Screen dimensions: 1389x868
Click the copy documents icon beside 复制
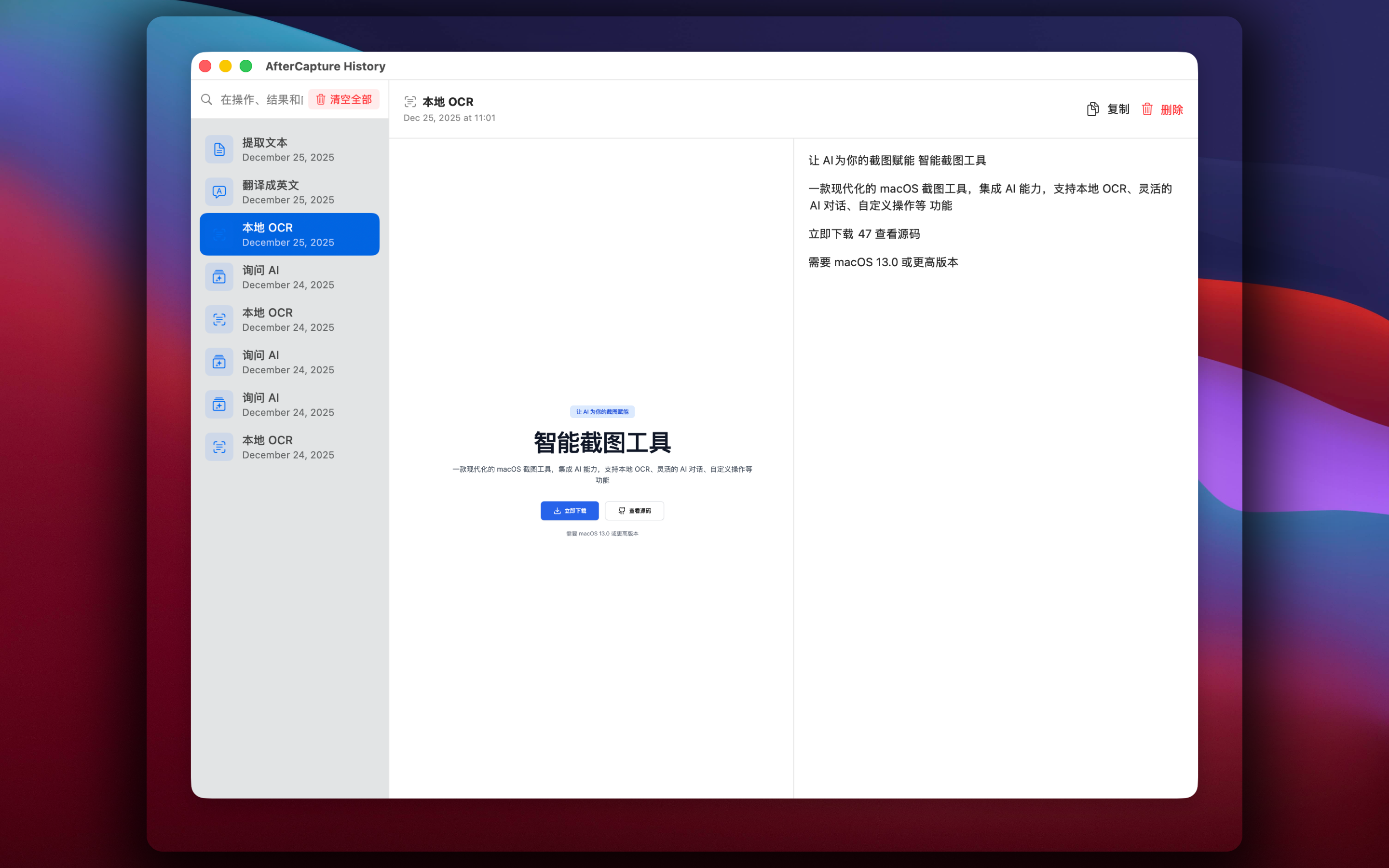click(1093, 109)
